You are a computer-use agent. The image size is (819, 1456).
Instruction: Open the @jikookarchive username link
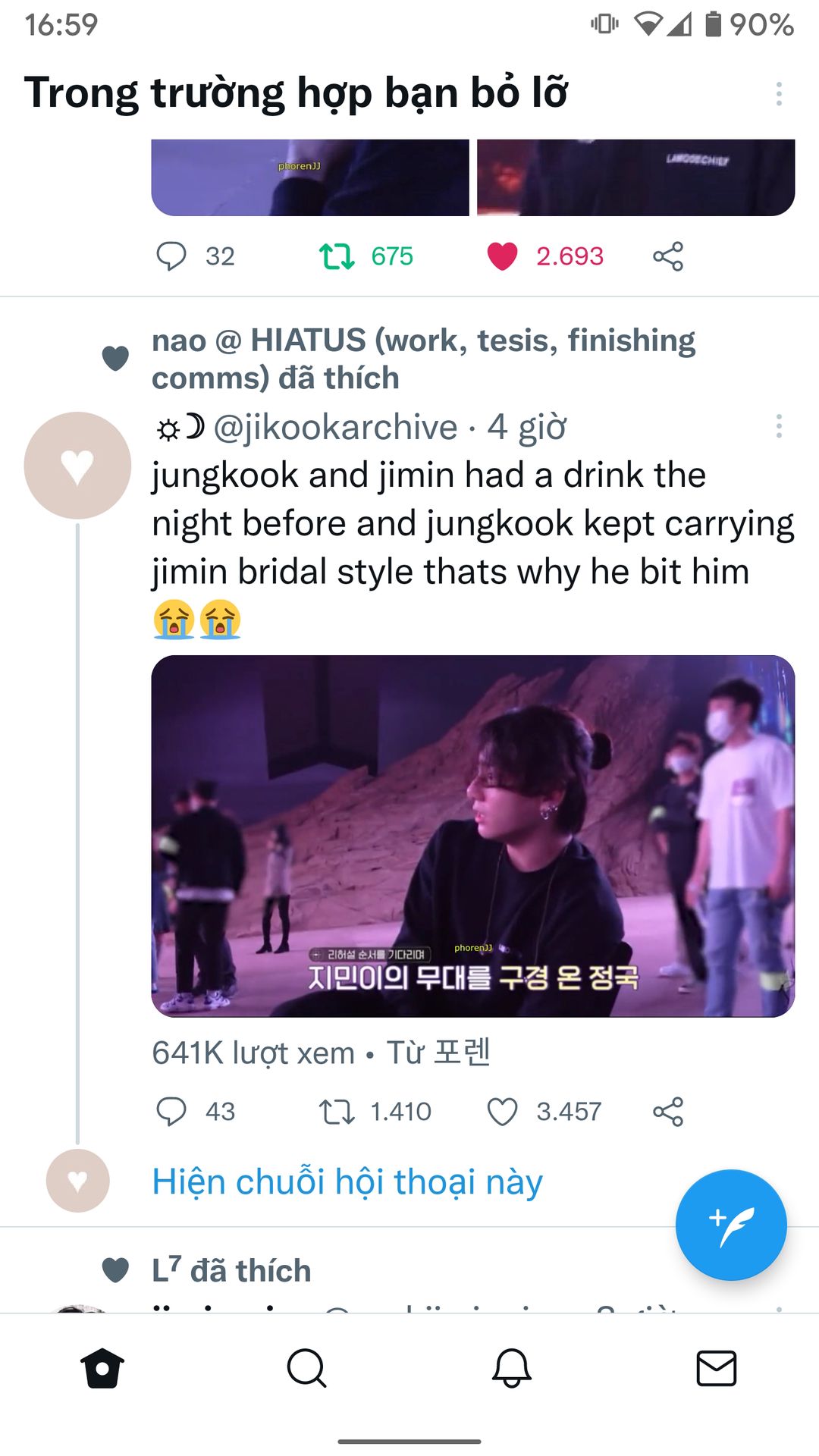click(335, 428)
